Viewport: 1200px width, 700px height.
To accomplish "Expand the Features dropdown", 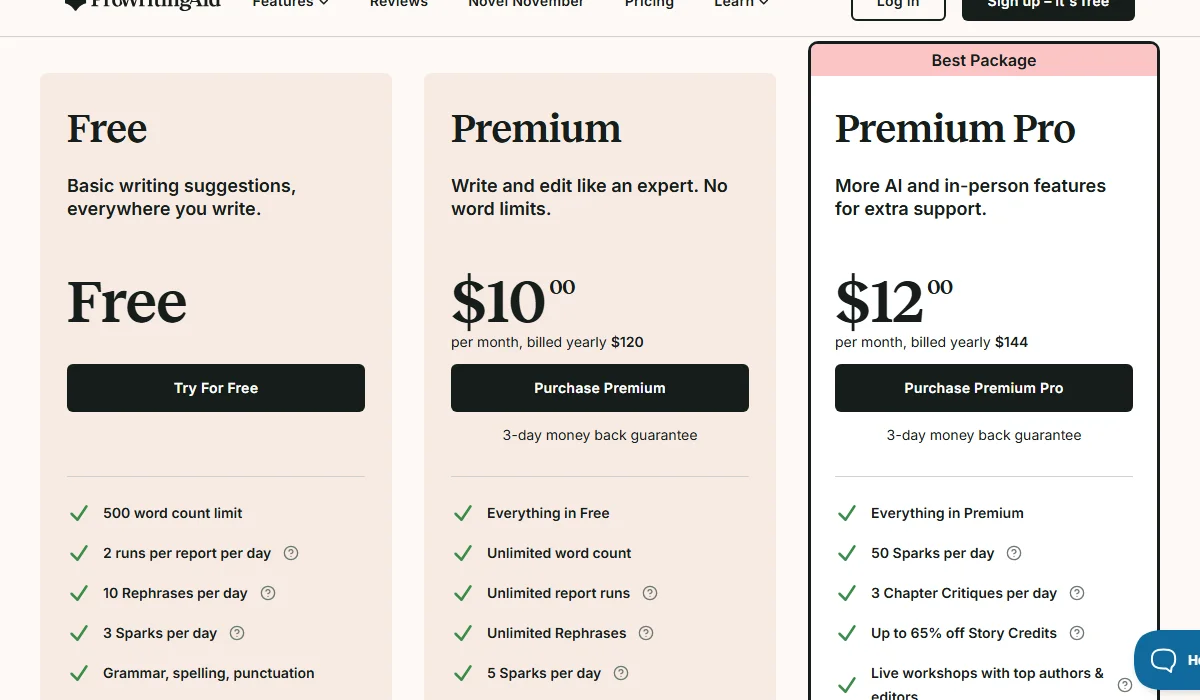I will 290,4.
